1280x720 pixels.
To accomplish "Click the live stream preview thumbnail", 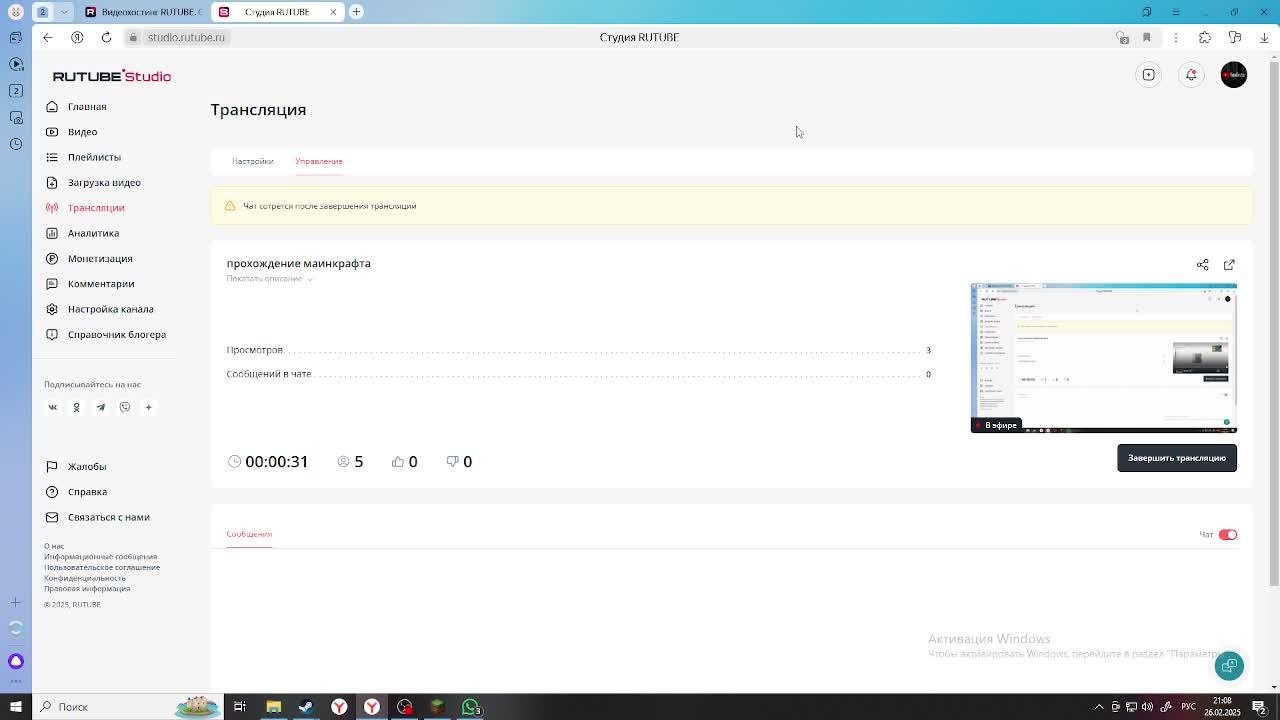I will [x=1104, y=358].
